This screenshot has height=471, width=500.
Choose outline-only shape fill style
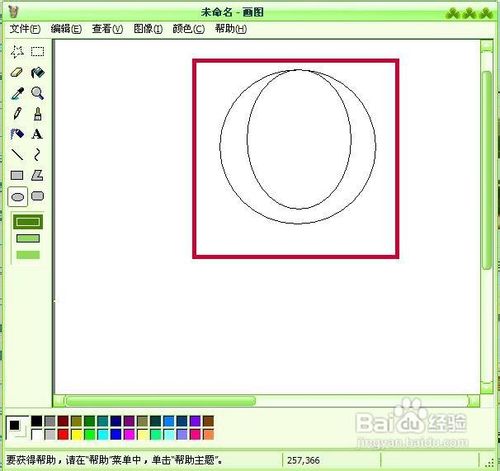tap(28, 222)
